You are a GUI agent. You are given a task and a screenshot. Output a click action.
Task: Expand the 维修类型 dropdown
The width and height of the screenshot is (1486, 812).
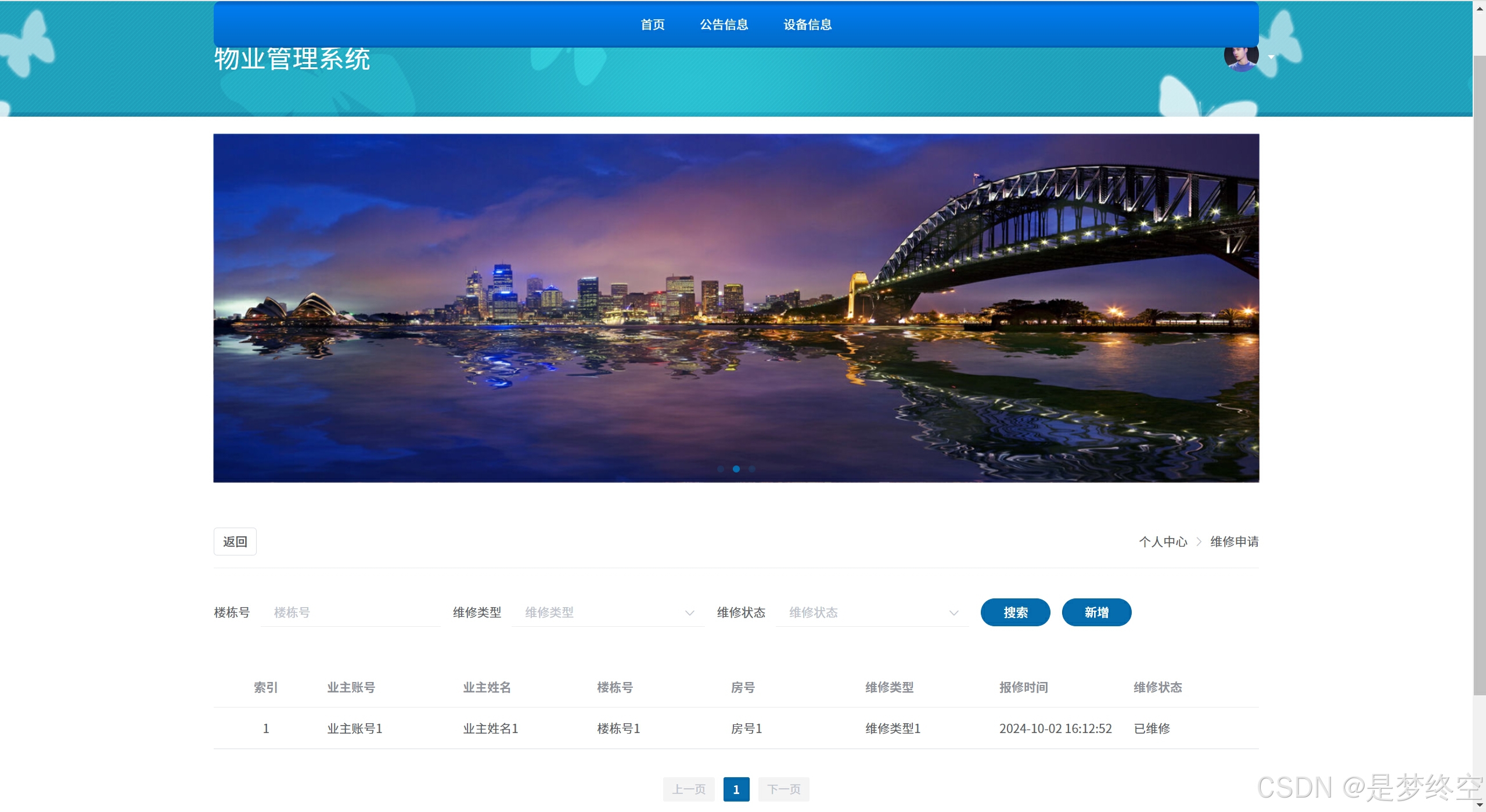608,612
